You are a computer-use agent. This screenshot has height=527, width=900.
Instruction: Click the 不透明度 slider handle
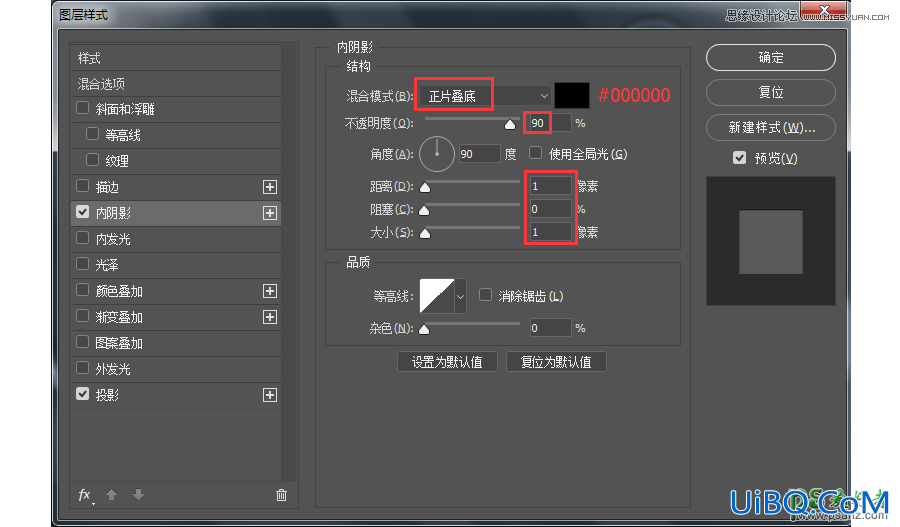pyautogui.click(x=510, y=125)
